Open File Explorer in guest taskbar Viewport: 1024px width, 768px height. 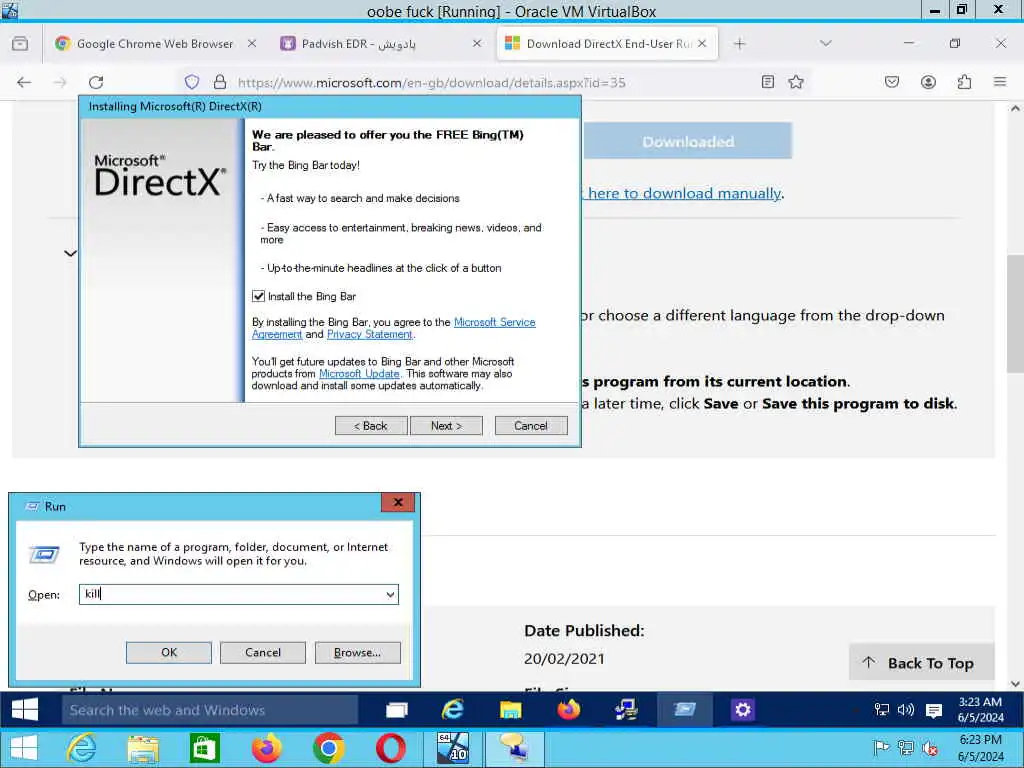[511, 710]
